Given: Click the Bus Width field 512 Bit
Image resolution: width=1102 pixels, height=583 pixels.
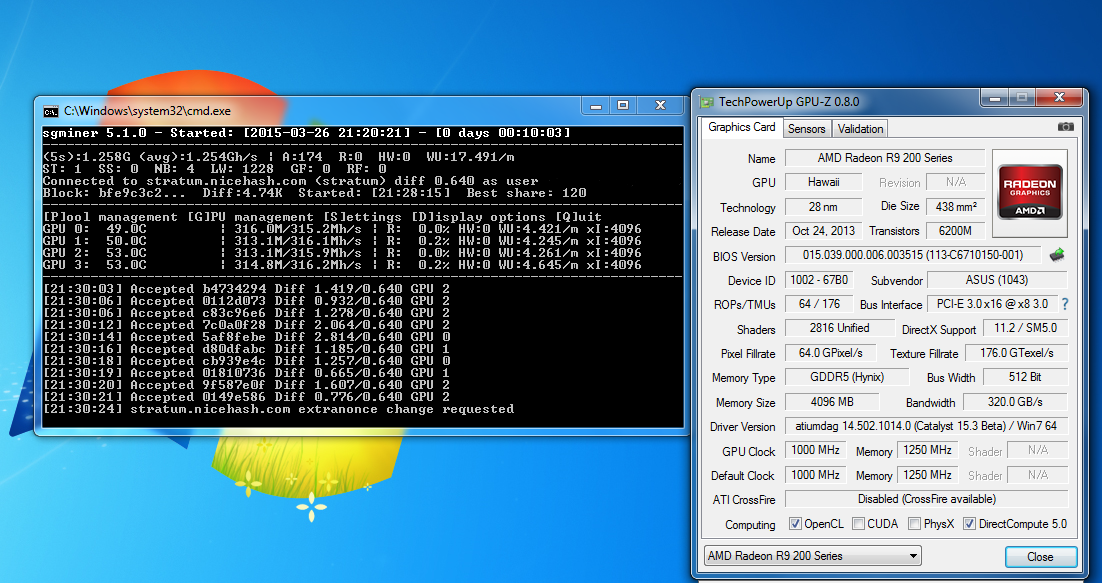Looking at the screenshot, I should pyautogui.click(x=1025, y=376).
